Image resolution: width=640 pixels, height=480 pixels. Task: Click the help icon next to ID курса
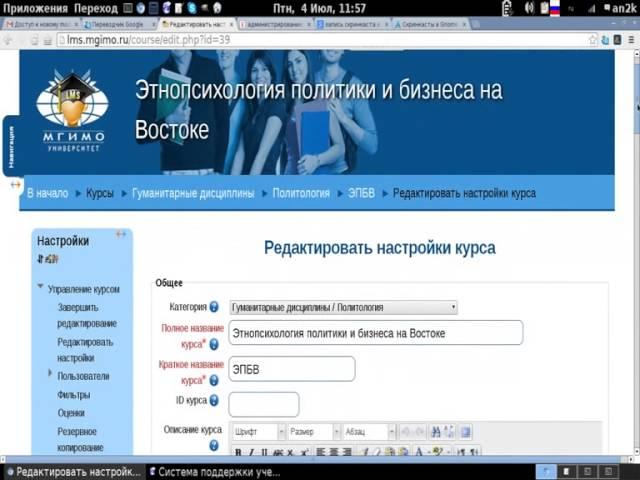(x=214, y=400)
